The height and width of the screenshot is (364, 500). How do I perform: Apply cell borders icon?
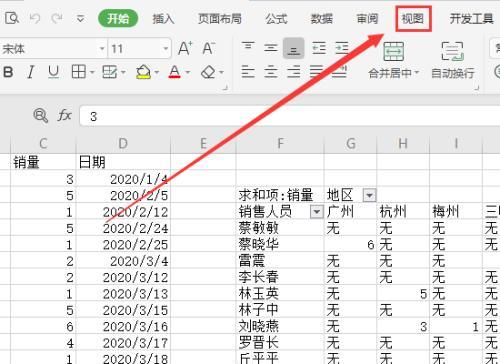(x=79, y=72)
